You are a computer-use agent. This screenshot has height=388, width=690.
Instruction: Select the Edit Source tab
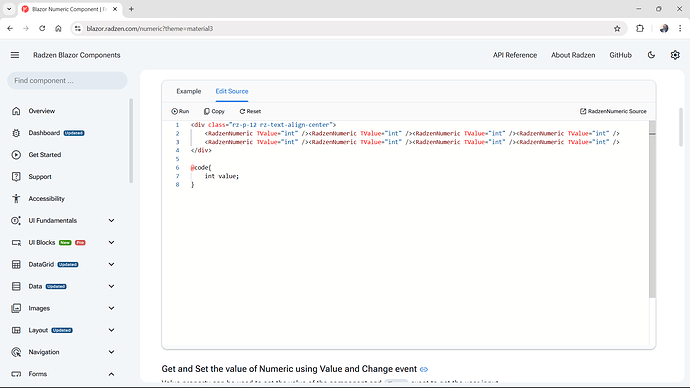click(232, 91)
